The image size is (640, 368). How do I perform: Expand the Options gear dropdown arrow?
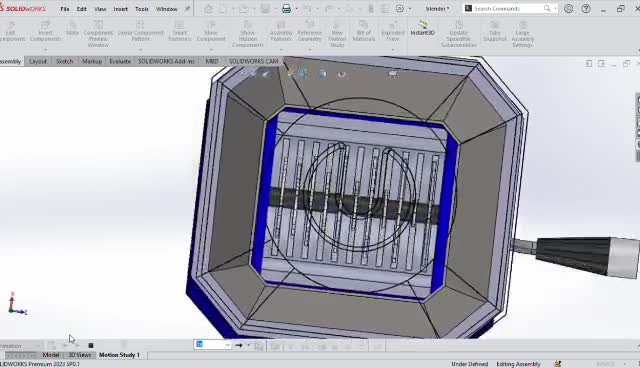click(410, 9)
